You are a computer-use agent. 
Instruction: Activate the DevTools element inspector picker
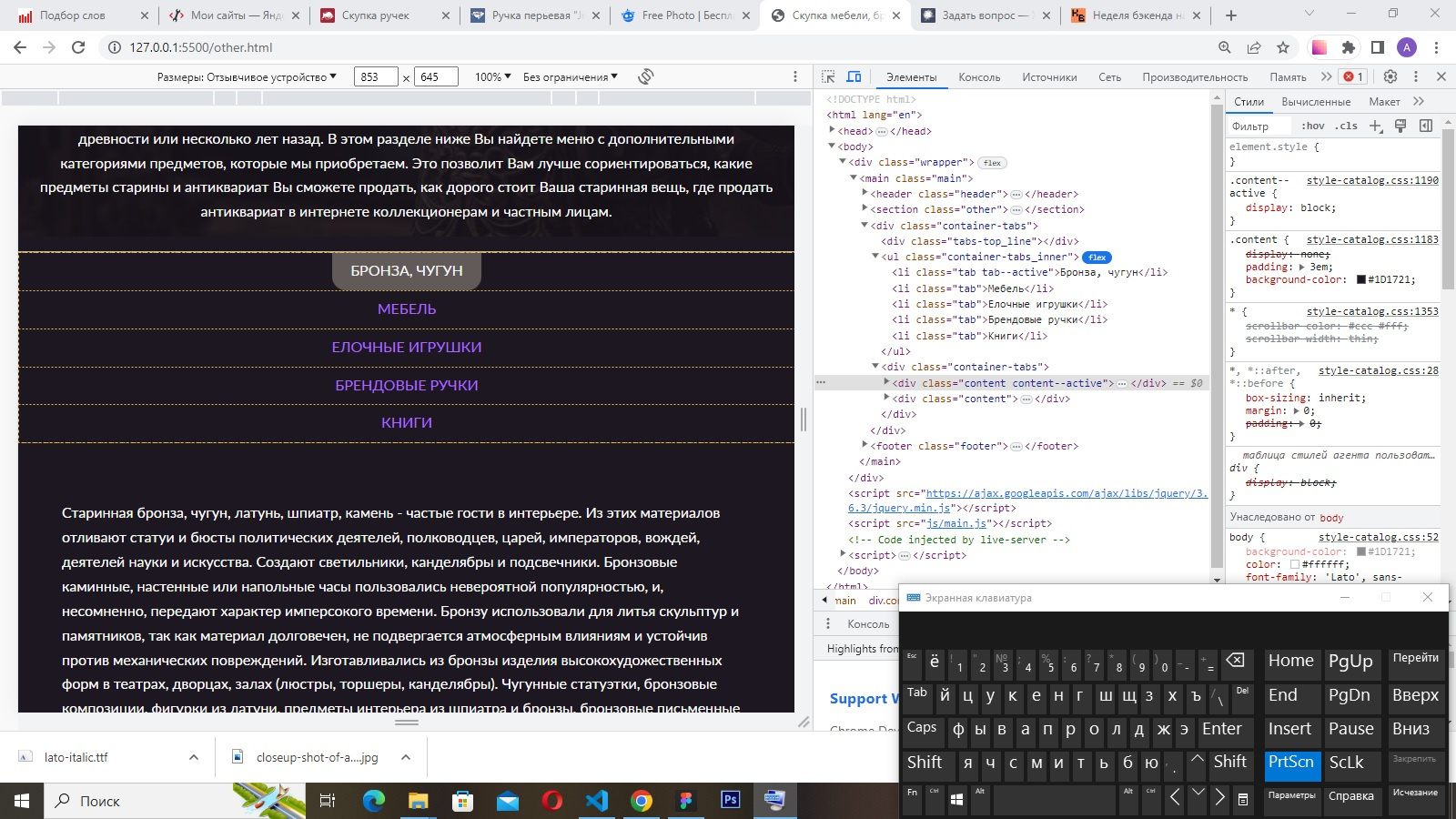point(828,76)
